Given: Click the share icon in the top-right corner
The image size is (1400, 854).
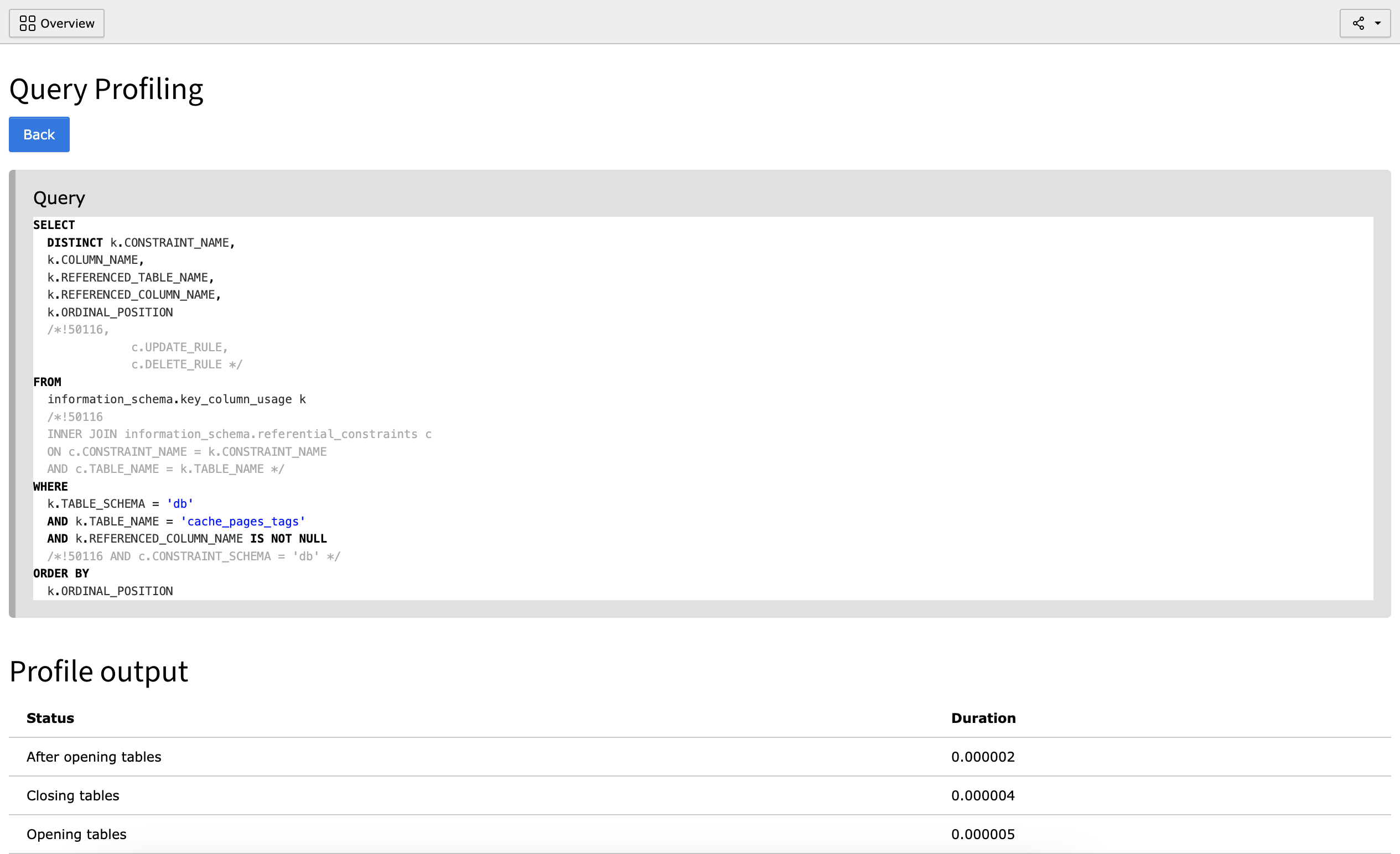Looking at the screenshot, I should [1358, 23].
